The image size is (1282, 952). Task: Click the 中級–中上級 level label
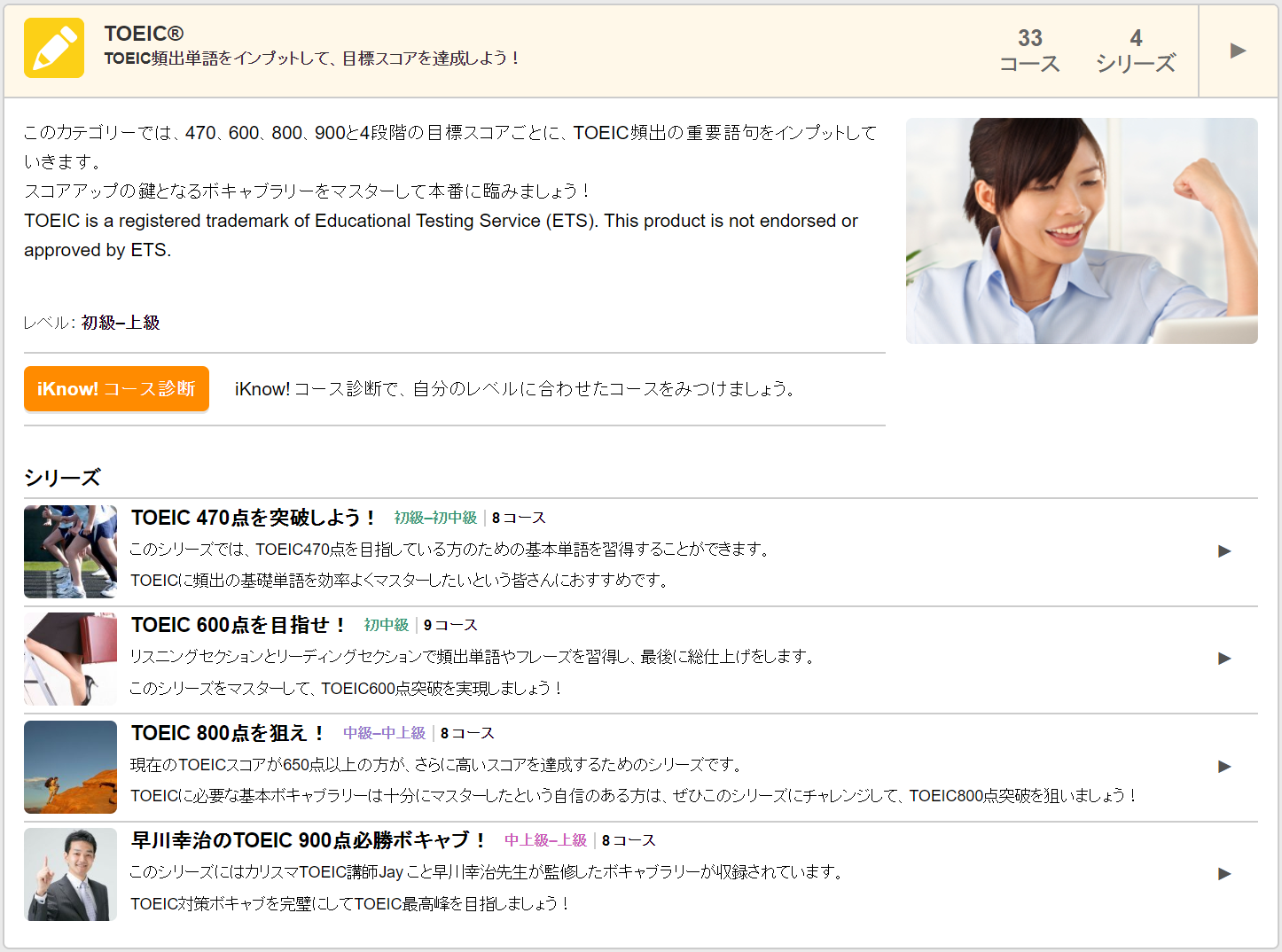385,733
